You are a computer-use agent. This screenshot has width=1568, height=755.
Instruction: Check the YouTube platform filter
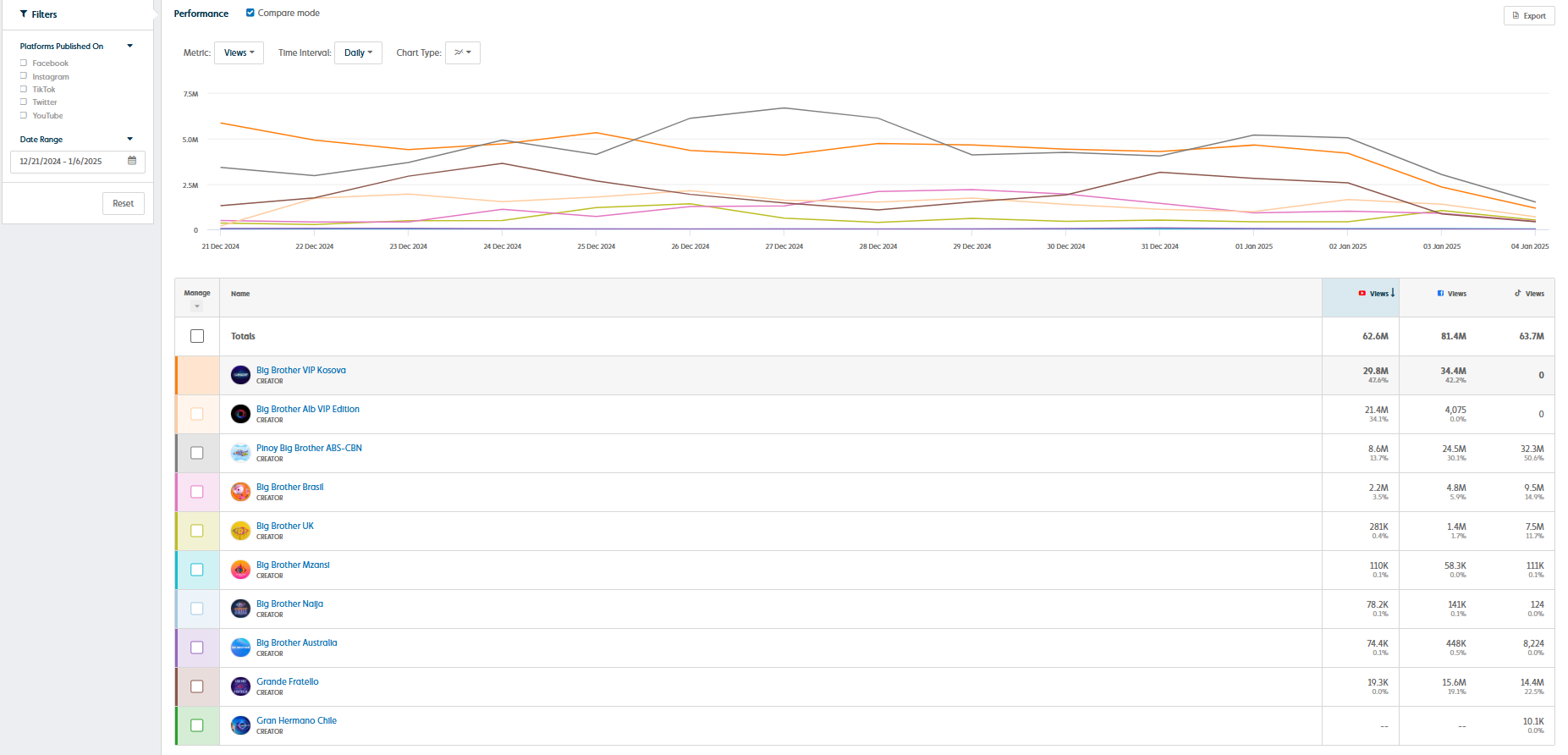(24, 115)
